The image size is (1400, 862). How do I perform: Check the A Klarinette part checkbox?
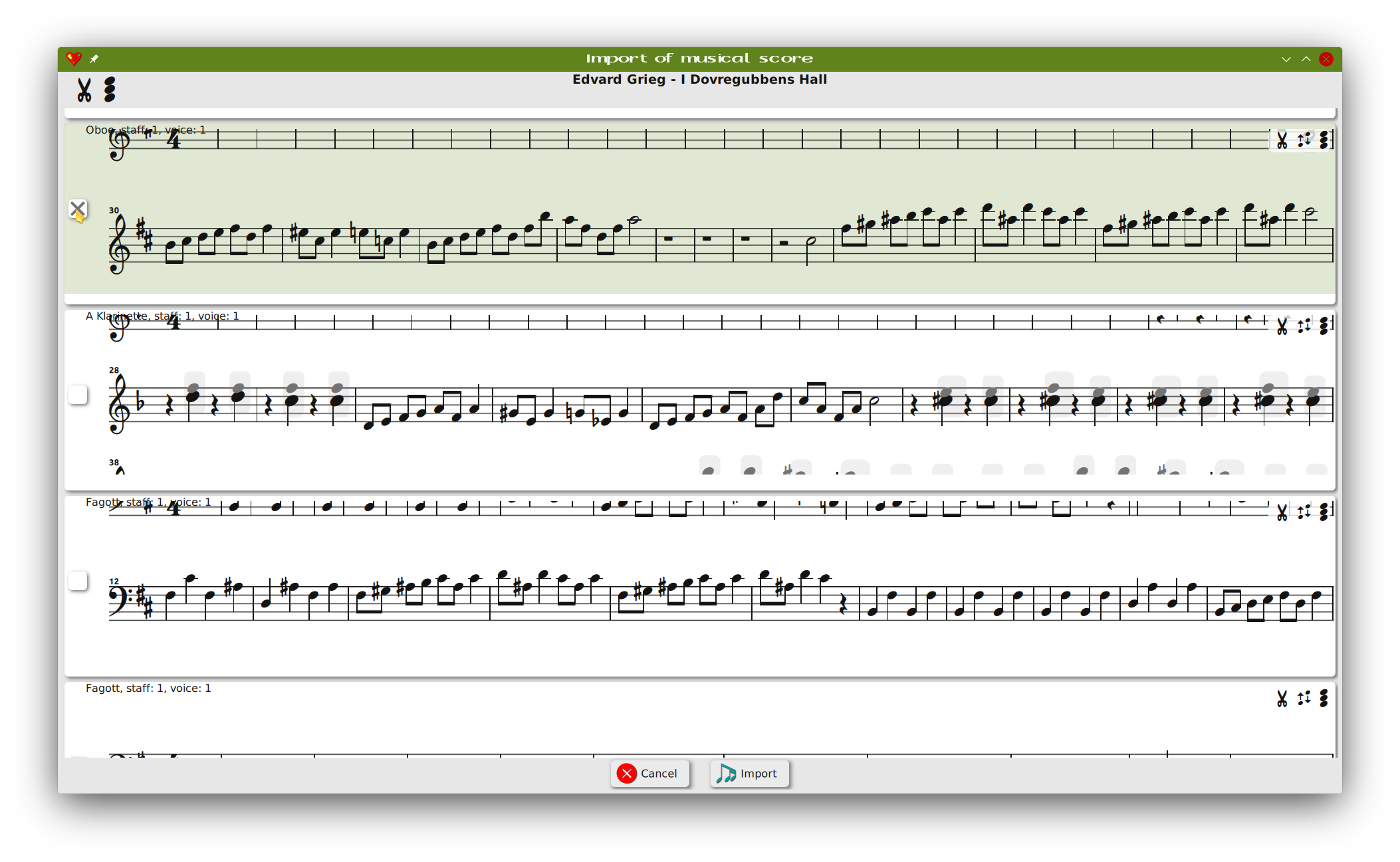(78, 395)
